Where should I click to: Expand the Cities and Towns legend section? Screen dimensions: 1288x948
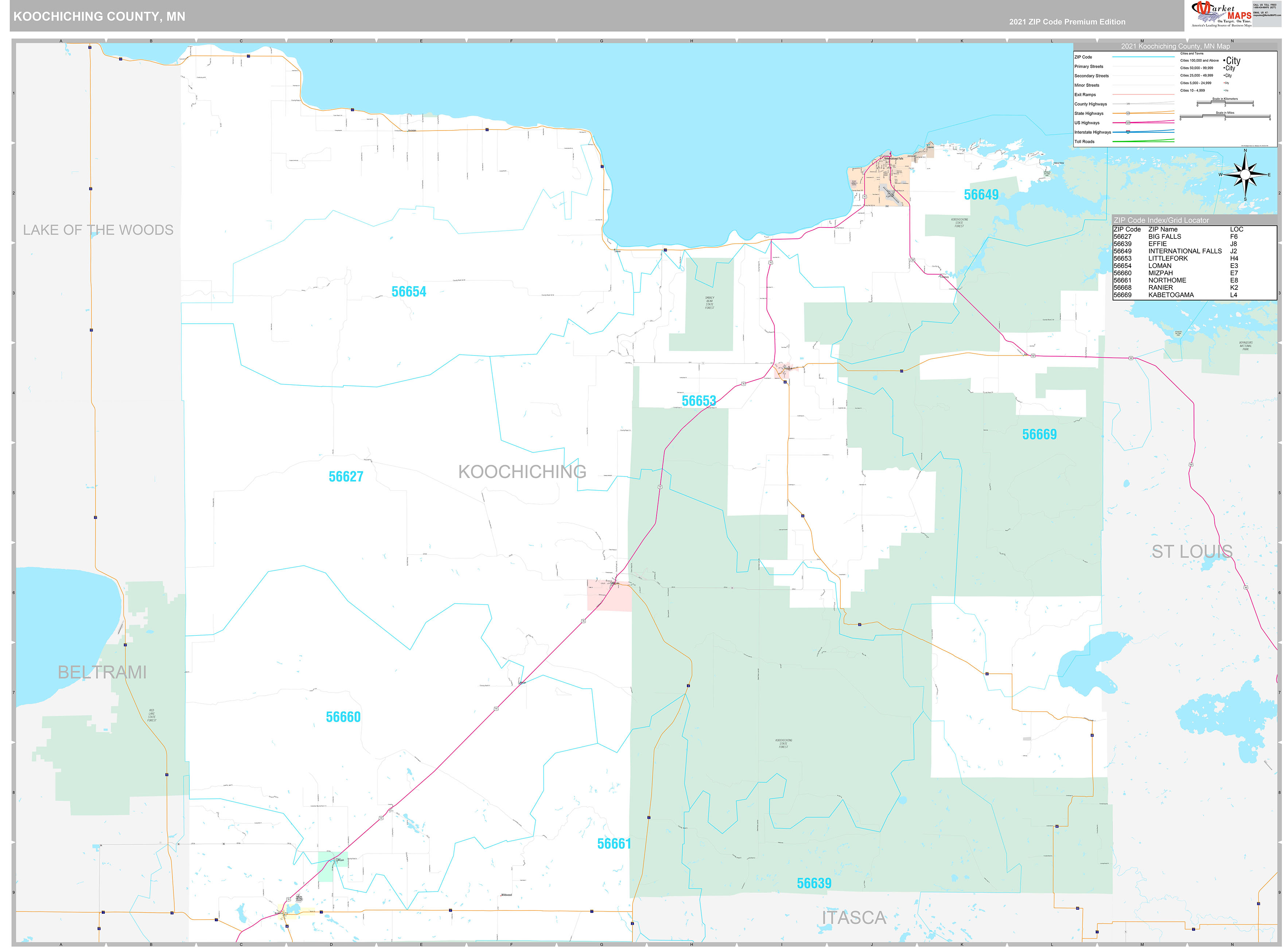click(x=1192, y=53)
